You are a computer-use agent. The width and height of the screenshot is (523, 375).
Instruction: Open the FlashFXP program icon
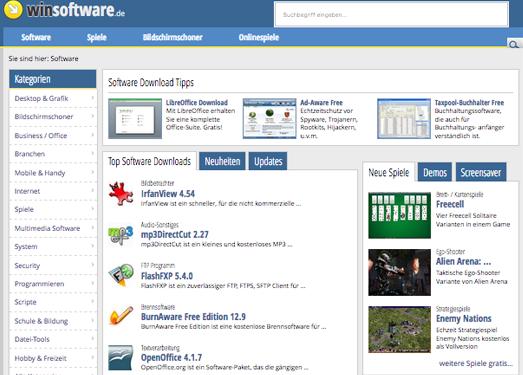point(121,276)
